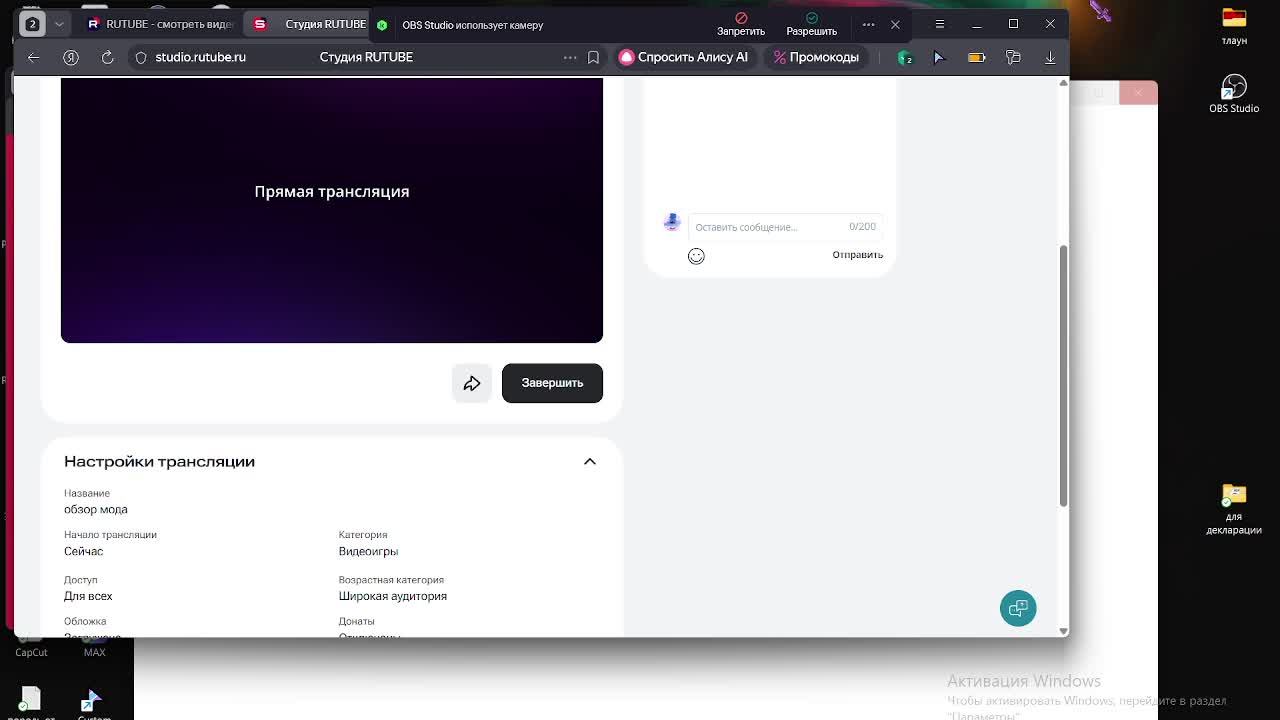Deny camera access with Запретить

[741, 25]
